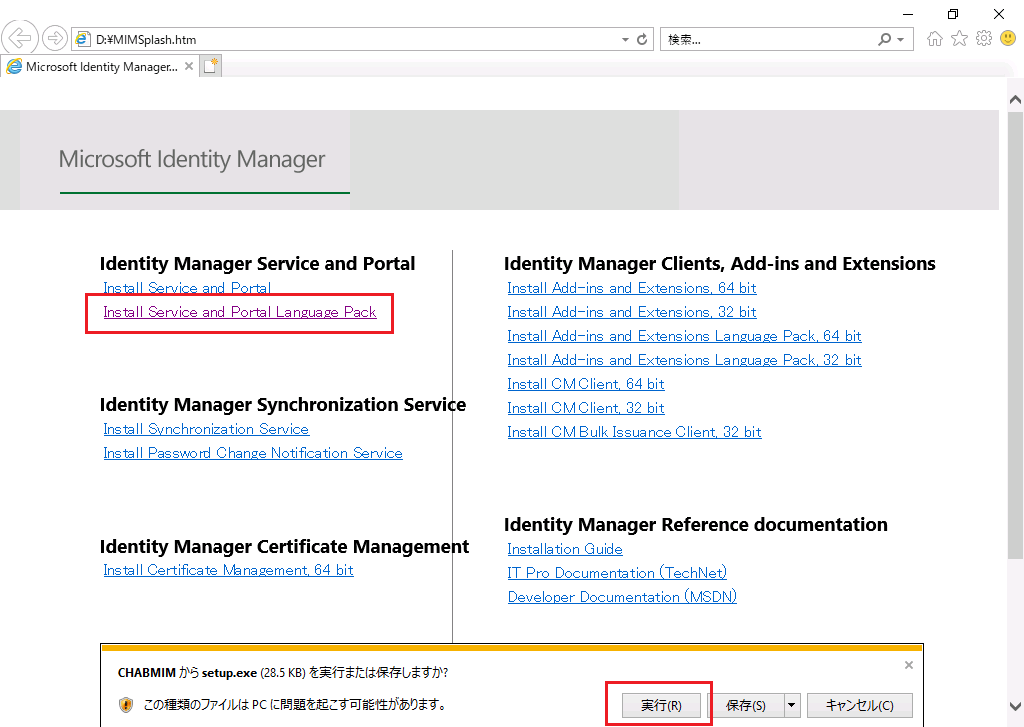The image size is (1024, 727).
Task: Click the search magnifier icon
Action: [x=884, y=39]
